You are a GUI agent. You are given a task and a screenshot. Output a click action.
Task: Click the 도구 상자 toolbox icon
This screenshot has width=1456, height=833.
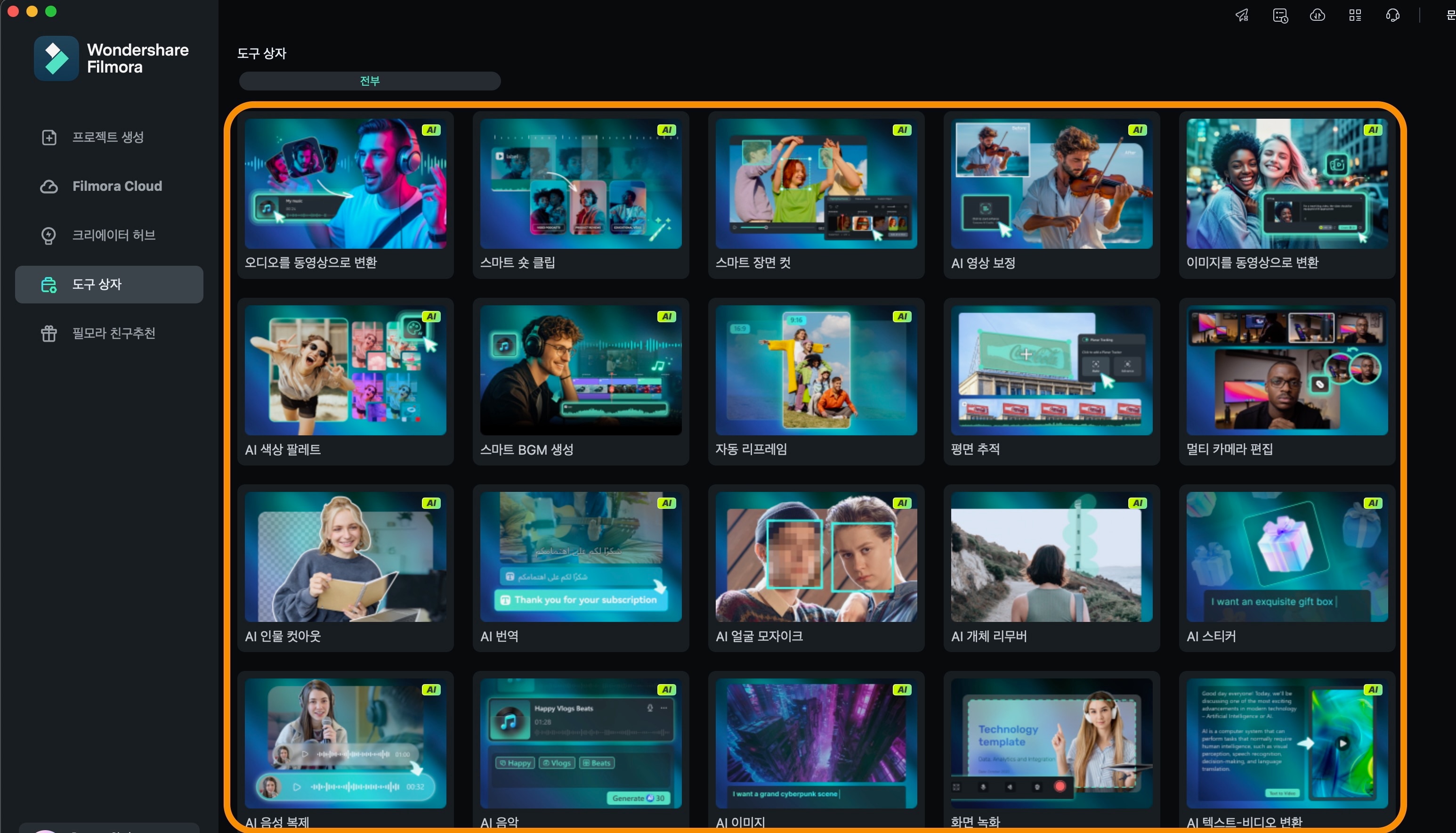pos(49,285)
